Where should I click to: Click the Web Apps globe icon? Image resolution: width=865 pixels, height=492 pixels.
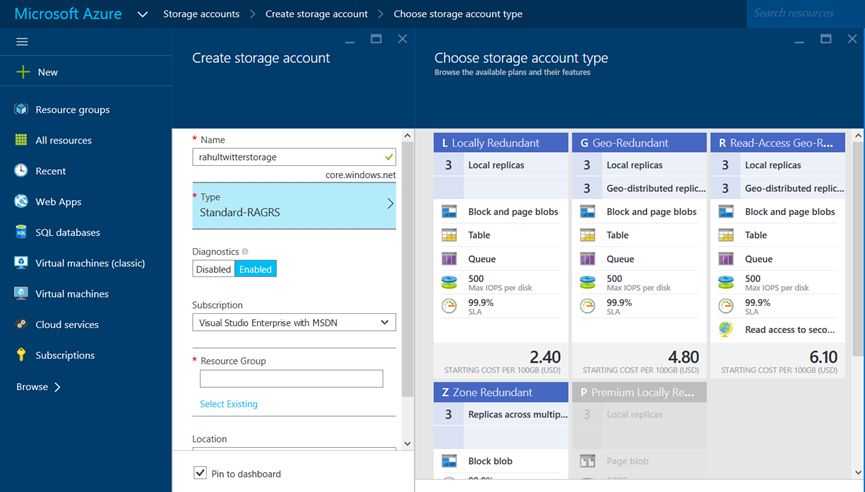pos(21,201)
